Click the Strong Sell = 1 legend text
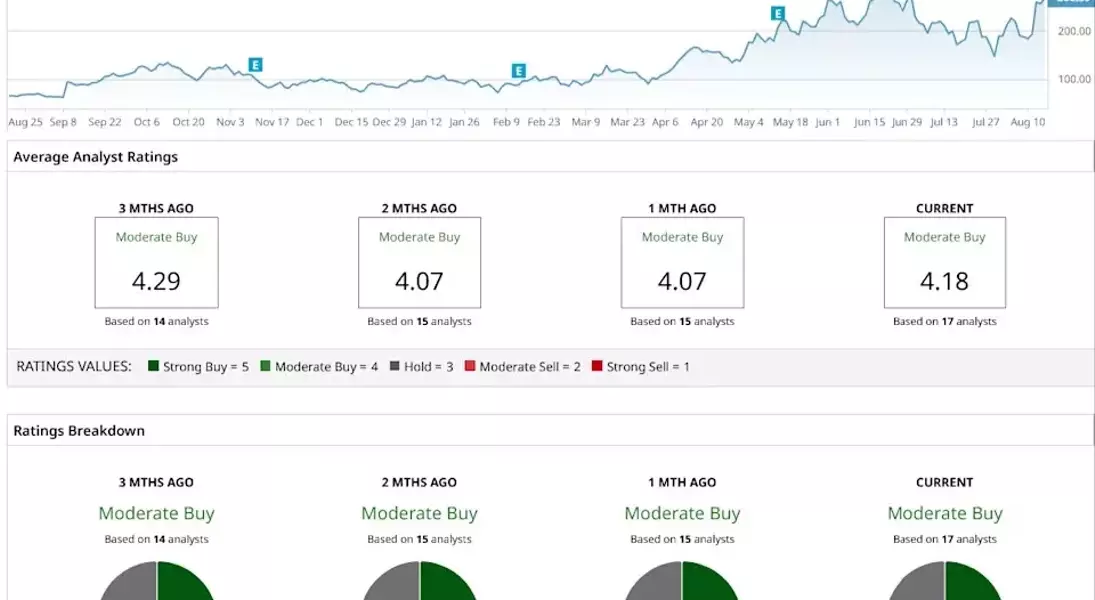The image size is (1095, 600). click(648, 367)
